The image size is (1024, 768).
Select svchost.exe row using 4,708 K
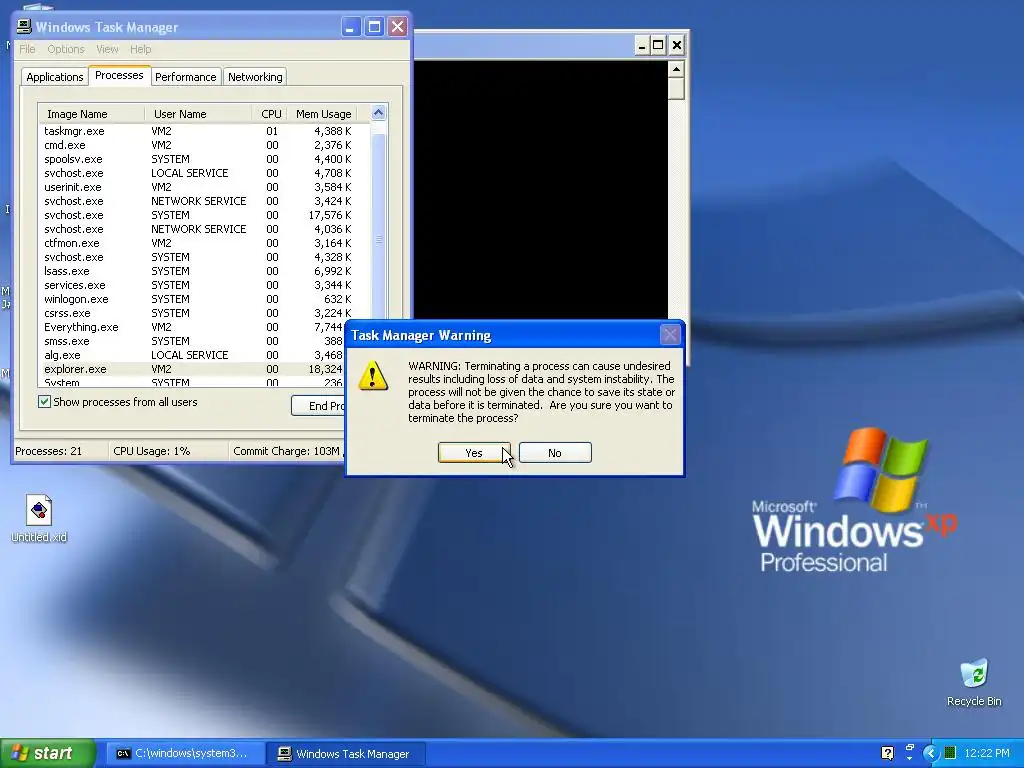[x=204, y=173]
